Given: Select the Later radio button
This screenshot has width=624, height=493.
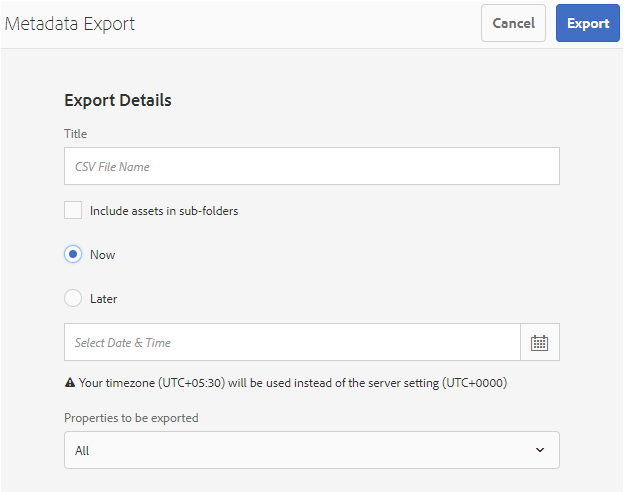Looking at the screenshot, I should 73,298.
